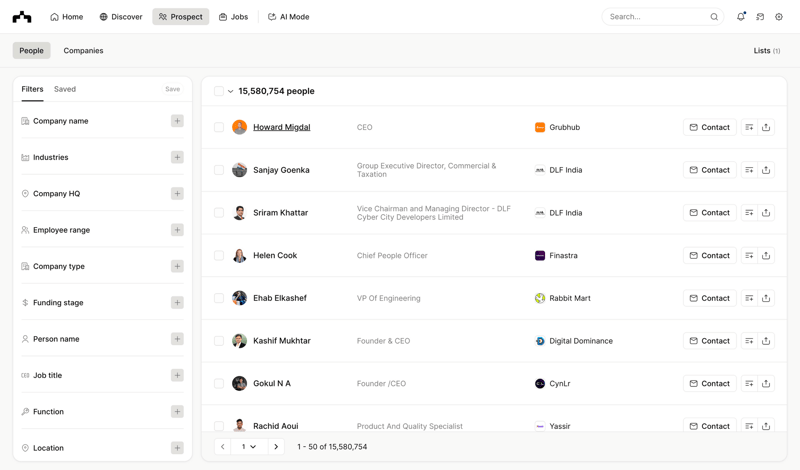Expand the Function filter
Image resolution: width=800 pixels, height=470 pixels.
pos(177,411)
